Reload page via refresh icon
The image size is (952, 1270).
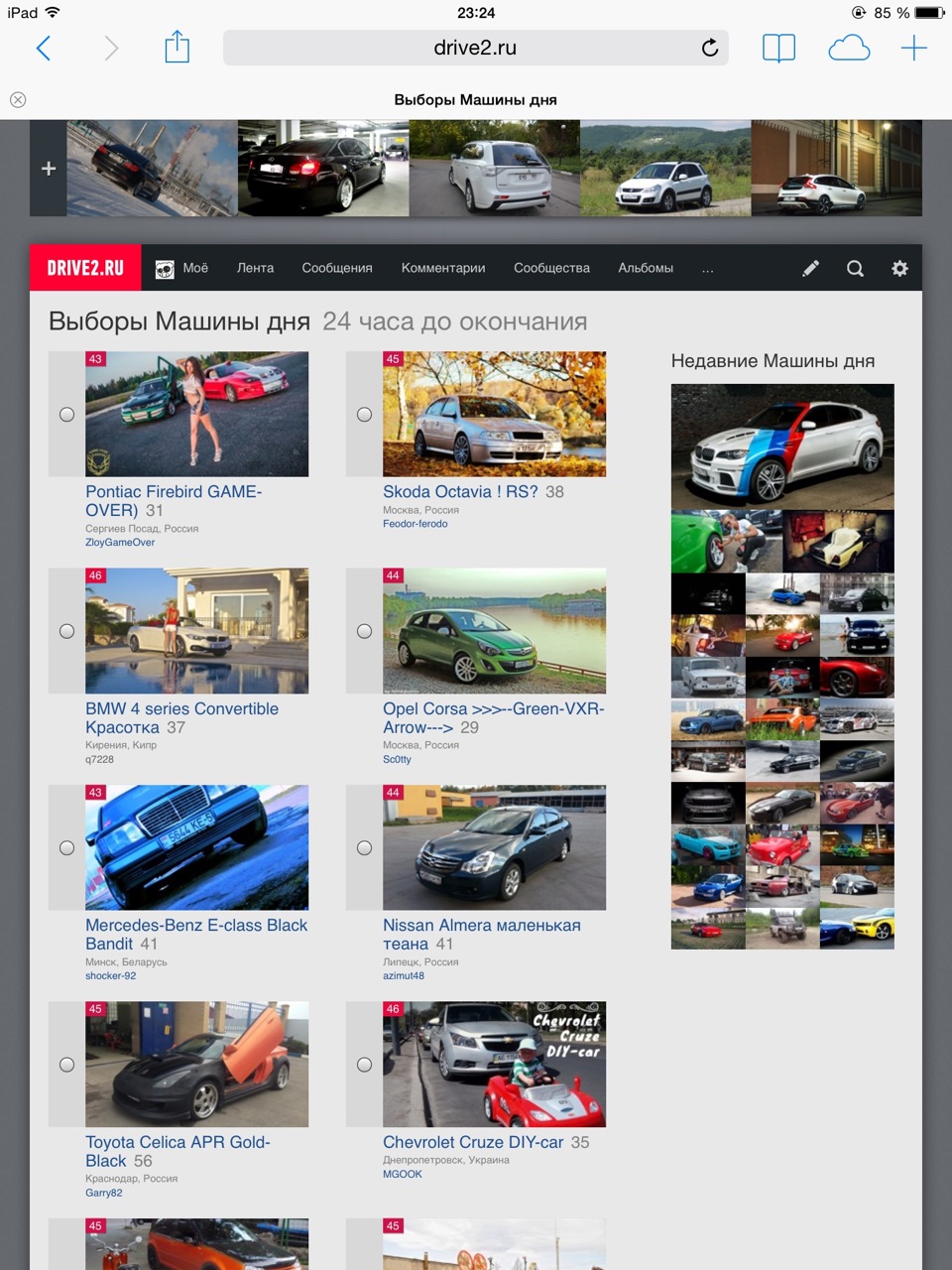(x=710, y=48)
